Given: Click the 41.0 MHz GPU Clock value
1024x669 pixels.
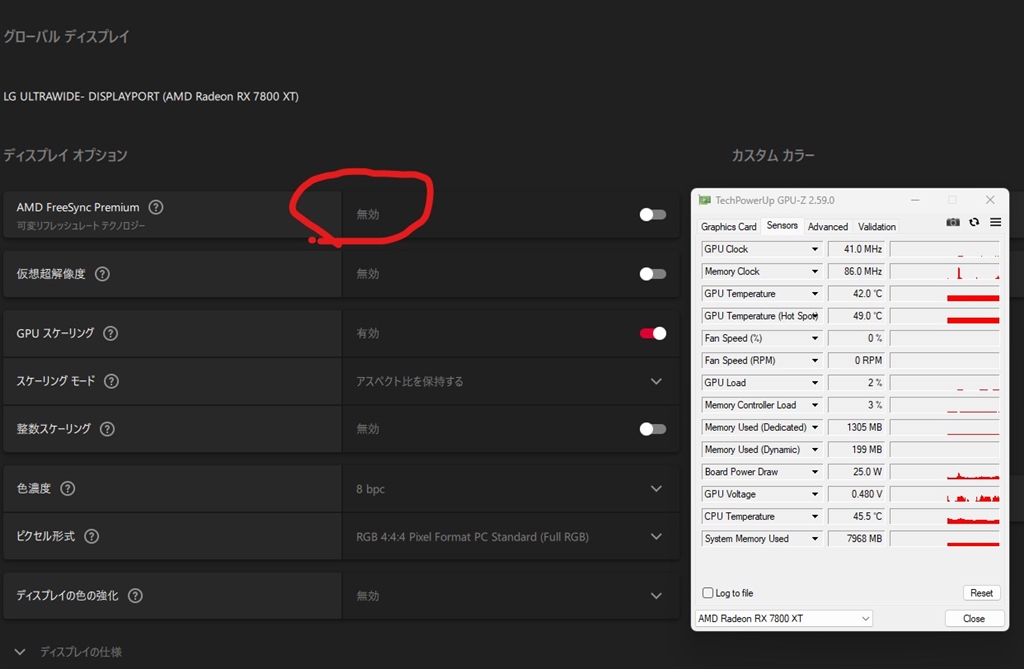Looking at the screenshot, I should (856, 249).
